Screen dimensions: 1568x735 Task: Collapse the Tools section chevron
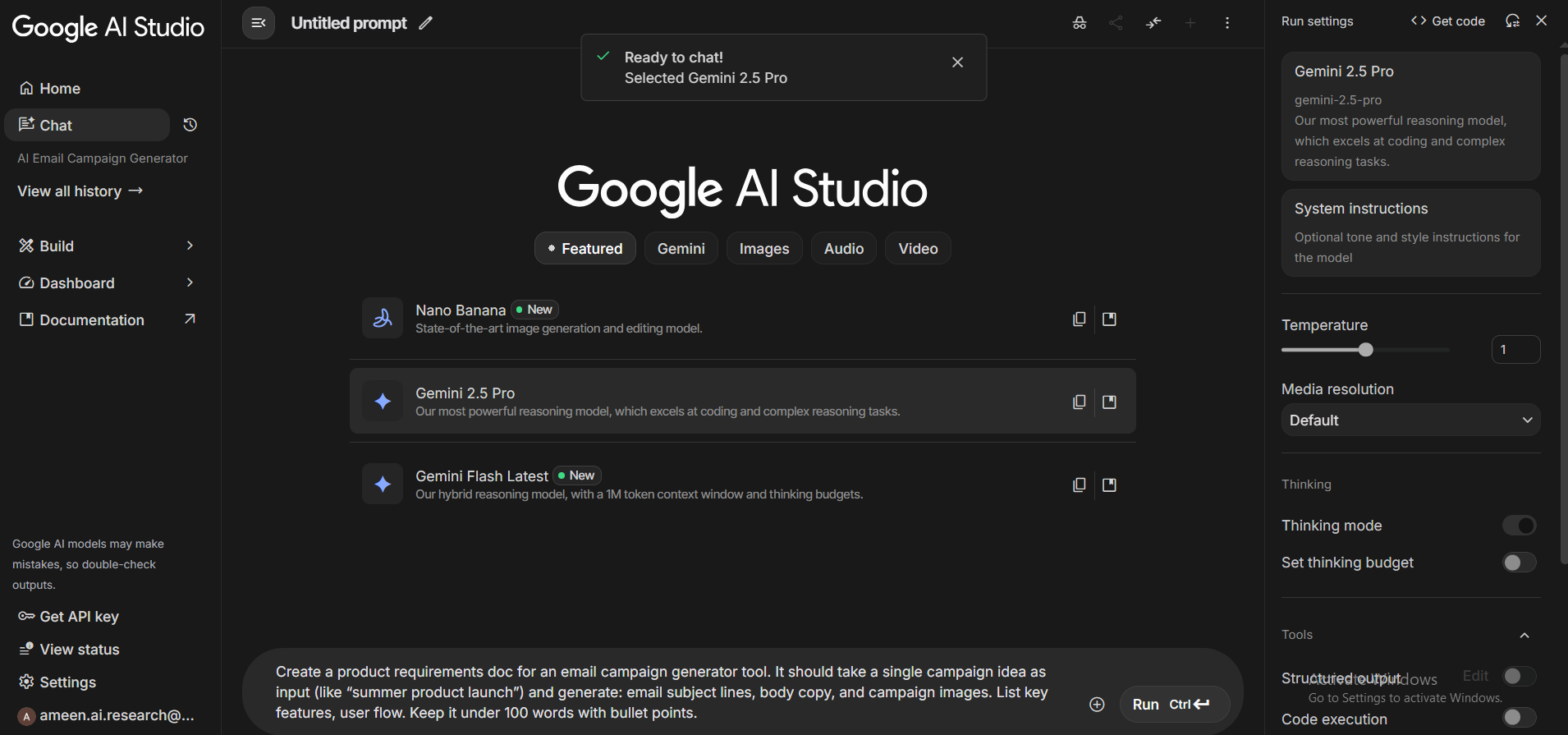tap(1524, 635)
